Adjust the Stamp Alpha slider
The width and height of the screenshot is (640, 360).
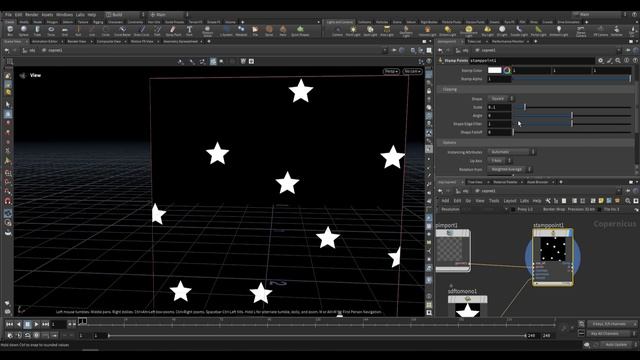point(571,79)
